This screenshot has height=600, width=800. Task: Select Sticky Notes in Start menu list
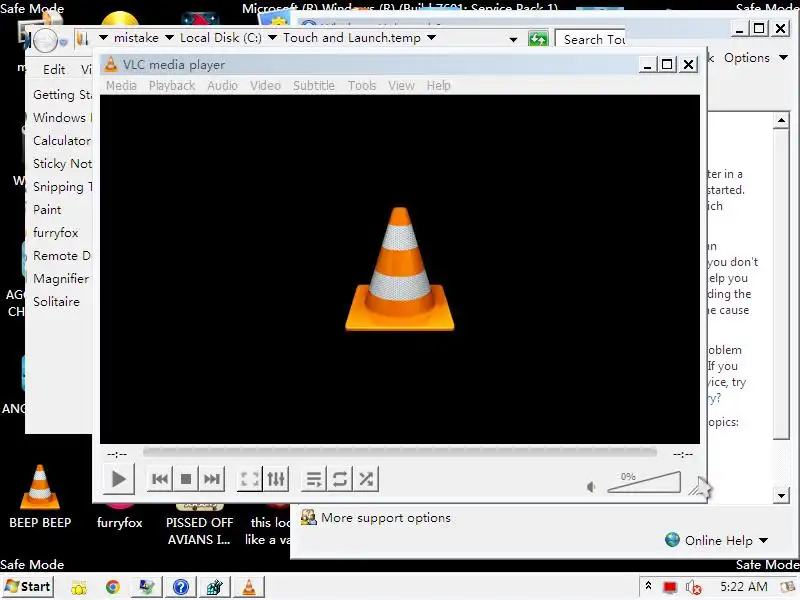pyautogui.click(x=60, y=164)
